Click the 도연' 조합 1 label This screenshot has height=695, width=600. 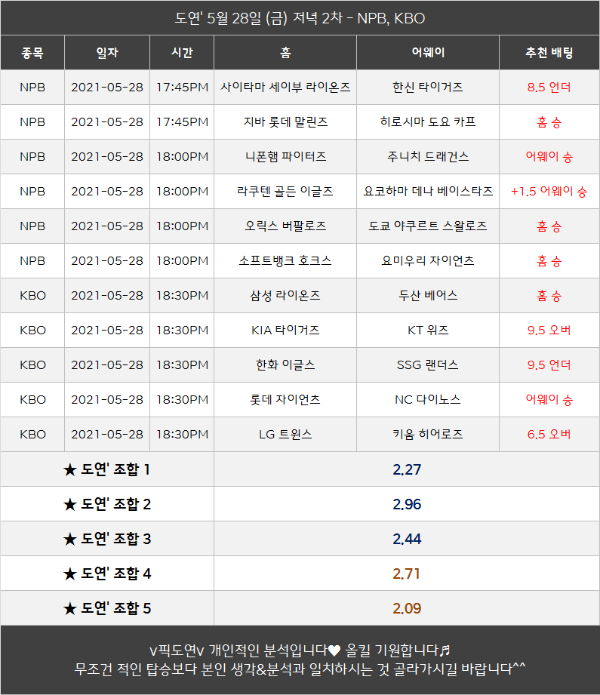click(115, 469)
